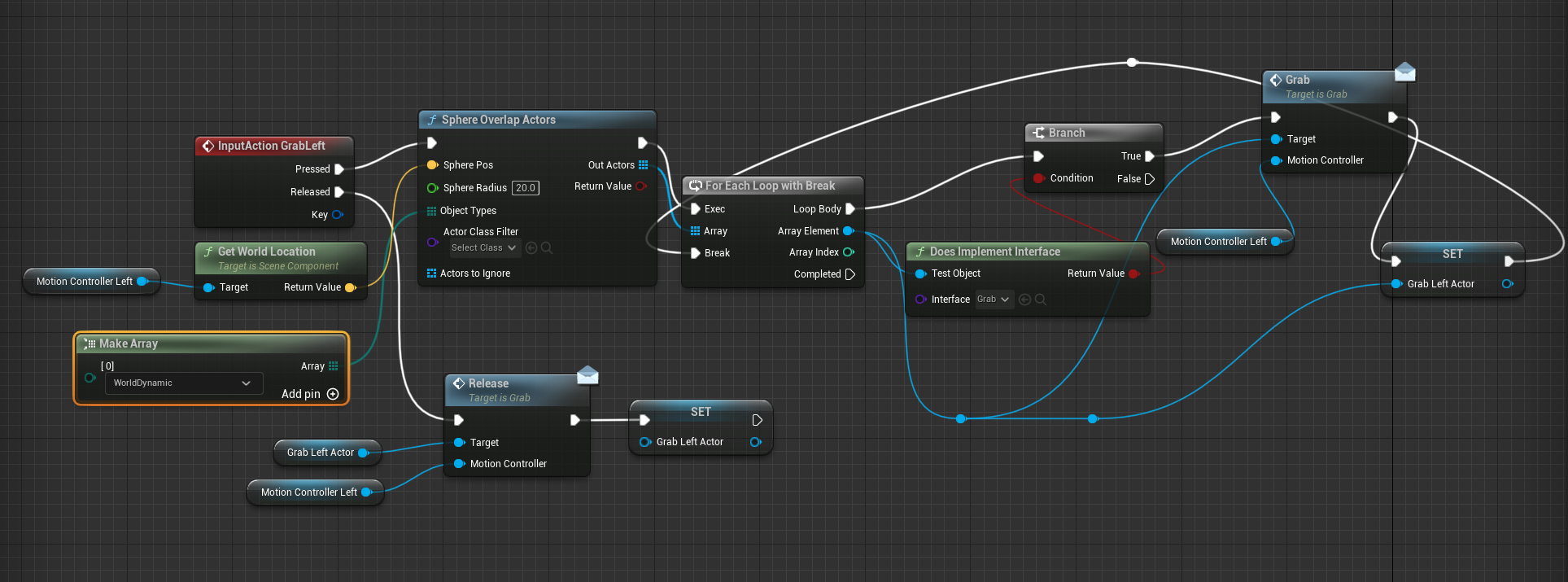
Task: Click the Motion Controller Left variable node
Action: [x=85, y=282]
